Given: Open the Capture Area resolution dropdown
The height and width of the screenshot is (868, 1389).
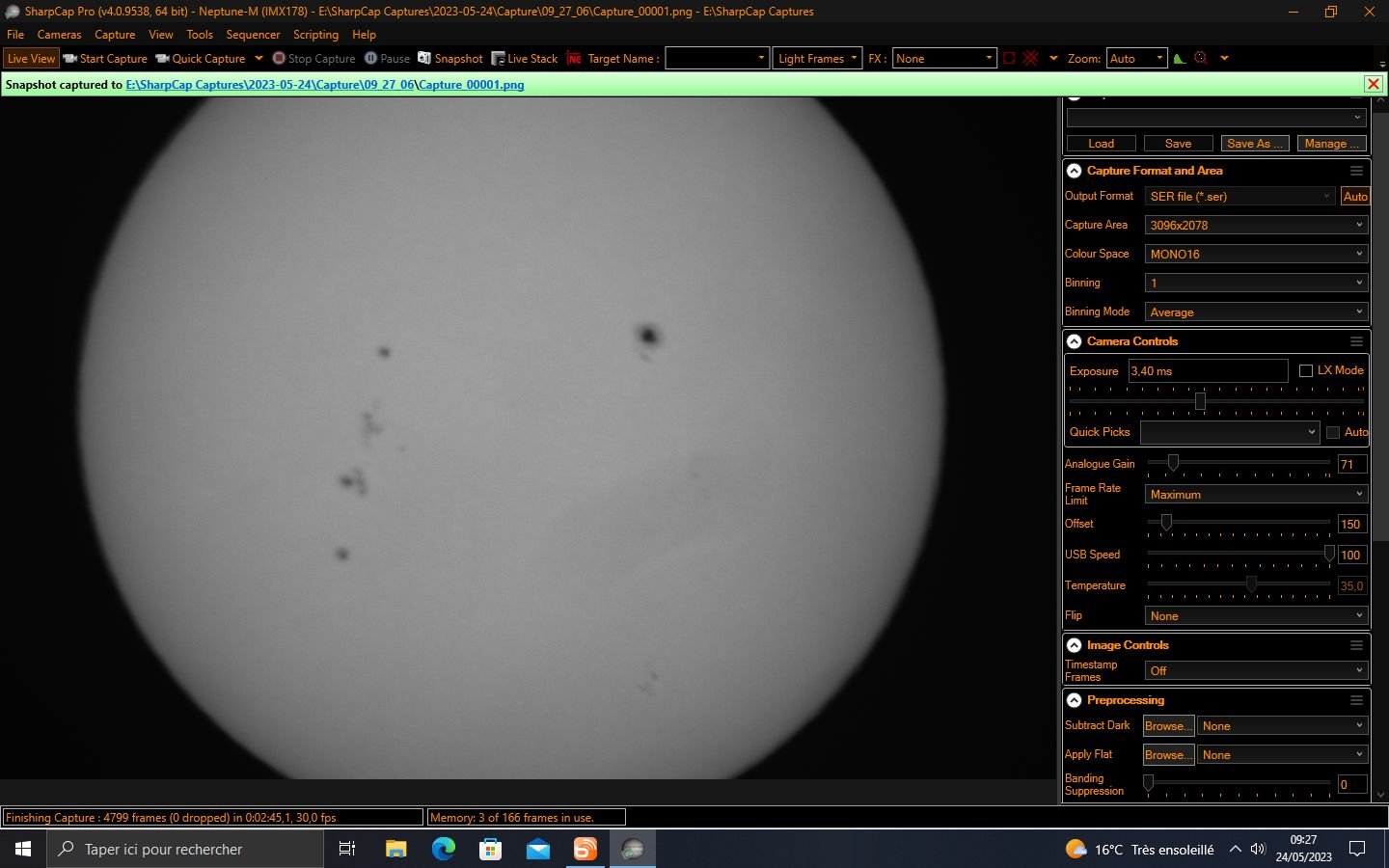Looking at the screenshot, I should 1256,226.
